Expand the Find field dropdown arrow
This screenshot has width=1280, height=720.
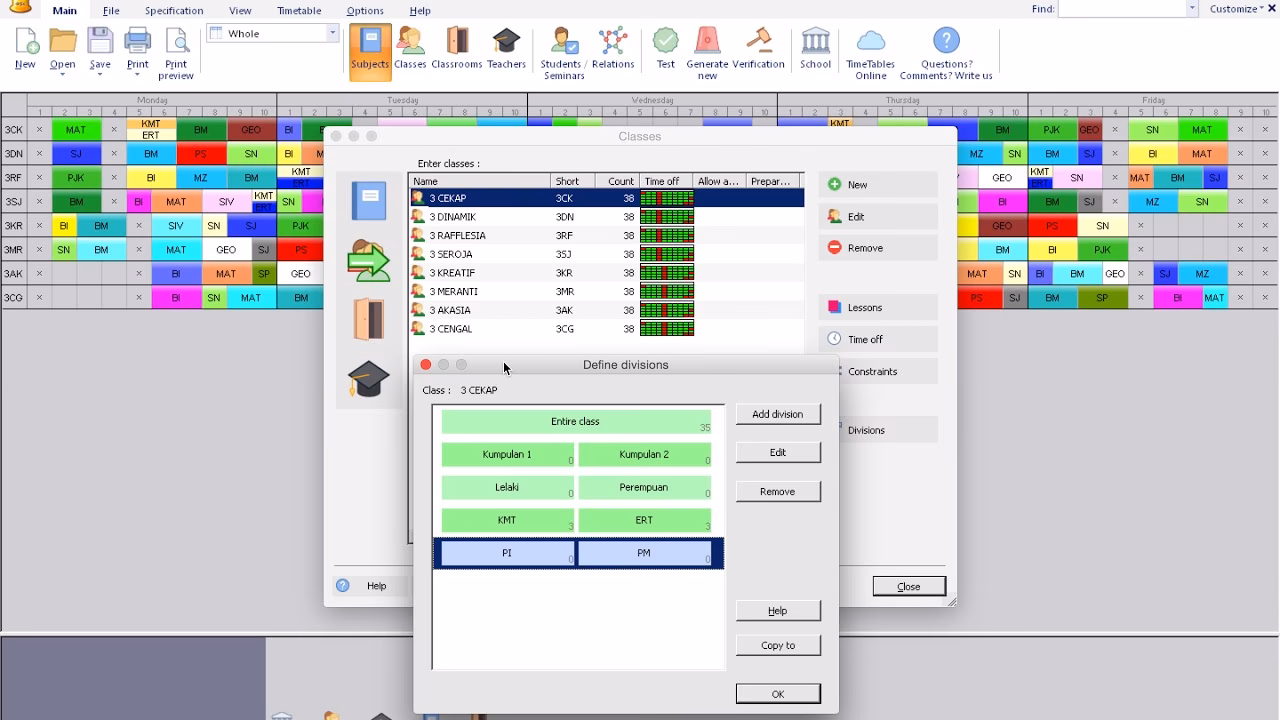click(x=1192, y=9)
